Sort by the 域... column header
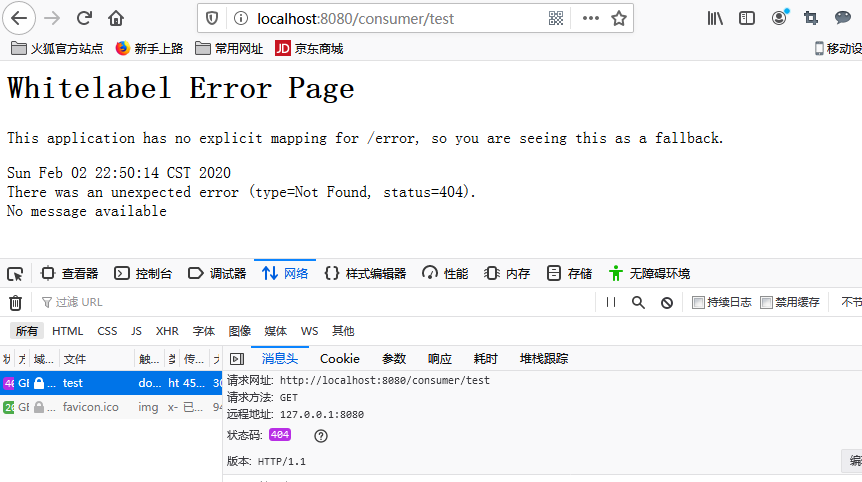Image resolution: width=862 pixels, height=482 pixels. pos(44,359)
